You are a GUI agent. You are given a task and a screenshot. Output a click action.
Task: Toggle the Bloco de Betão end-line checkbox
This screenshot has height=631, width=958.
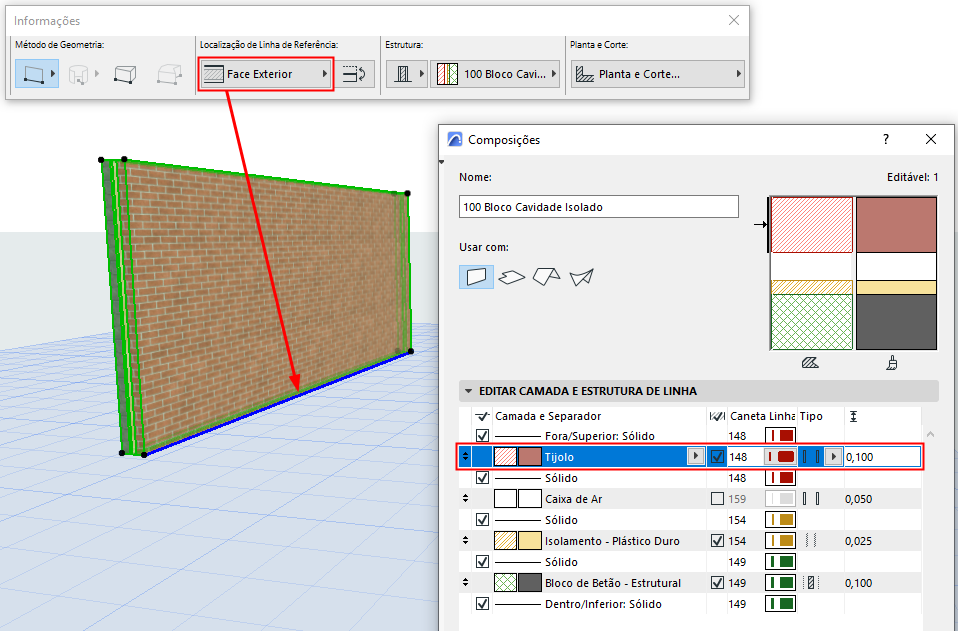point(717,583)
